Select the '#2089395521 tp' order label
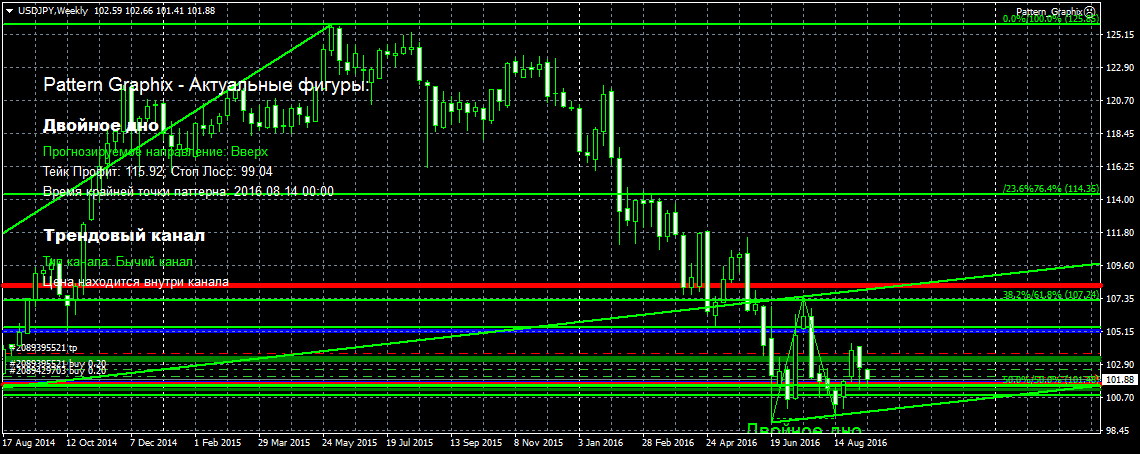The height and width of the screenshot is (454, 1140). click(x=42, y=348)
